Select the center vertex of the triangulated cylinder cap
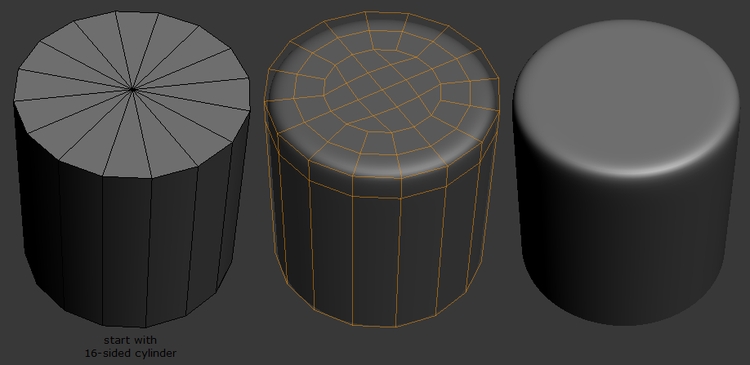The width and height of the screenshot is (750, 365). click(x=133, y=89)
